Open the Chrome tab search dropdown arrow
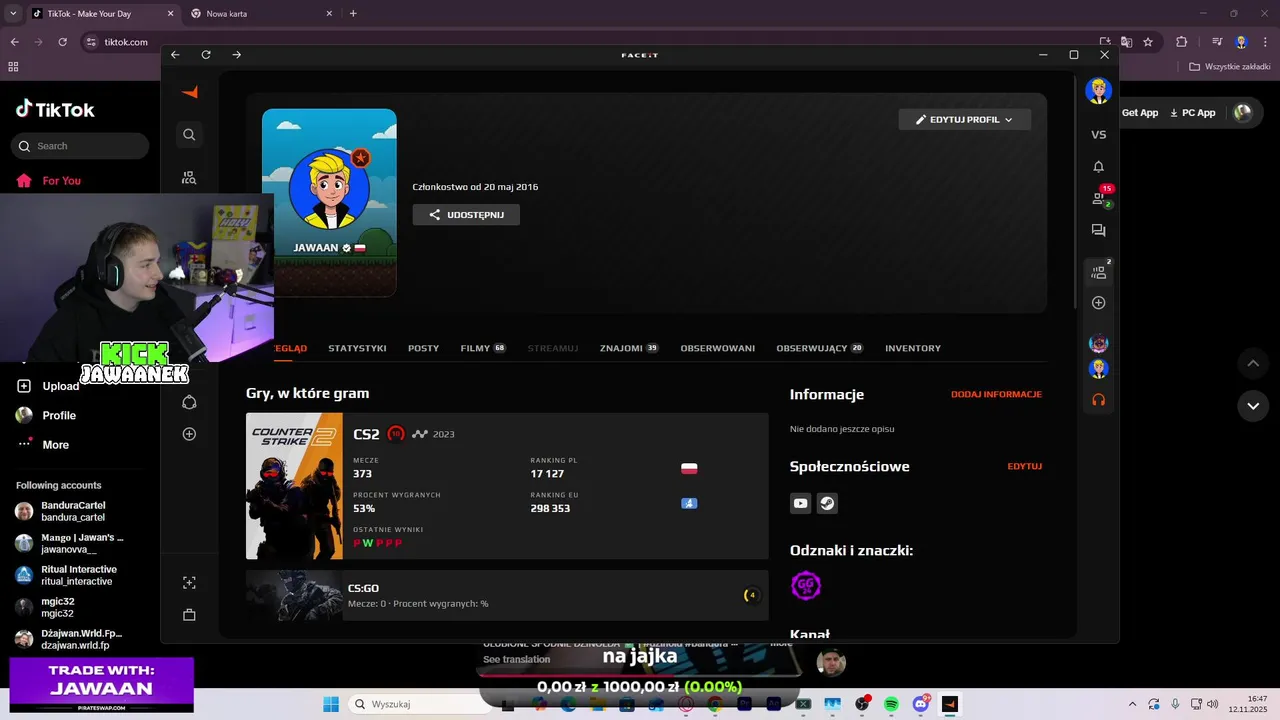Image resolution: width=1280 pixels, height=720 pixels. pyautogui.click(x=13, y=13)
